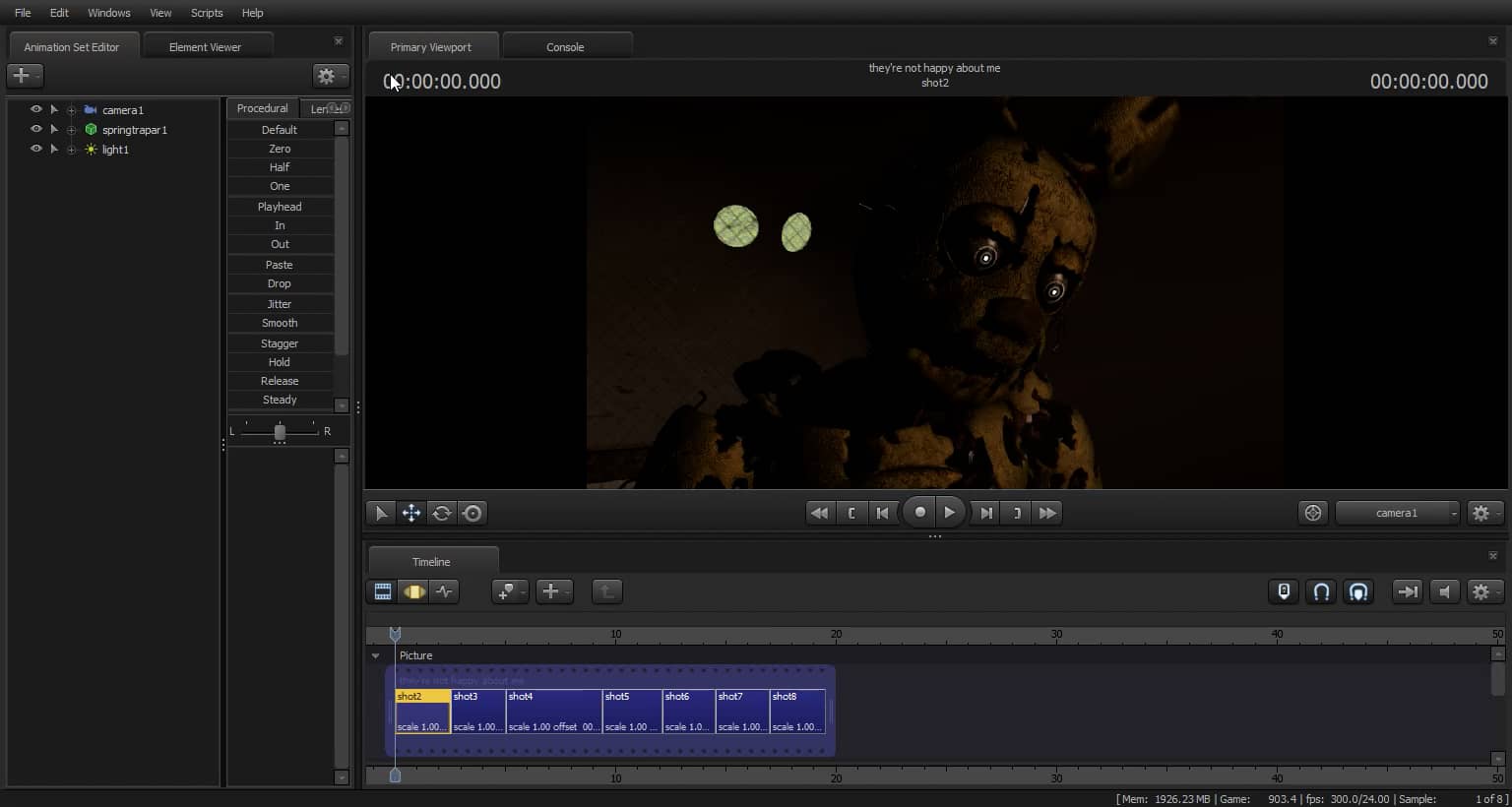The height and width of the screenshot is (807, 1512).
Task: Activate the move manipulator tool
Action: [411, 513]
